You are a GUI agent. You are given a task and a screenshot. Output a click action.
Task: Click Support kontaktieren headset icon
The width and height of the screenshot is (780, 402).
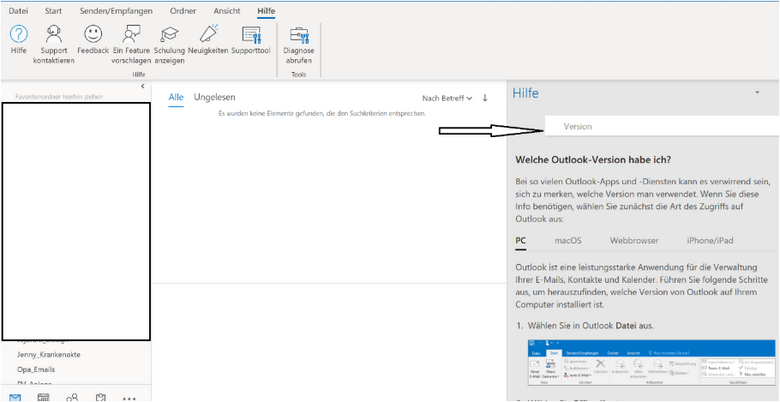click(54, 34)
